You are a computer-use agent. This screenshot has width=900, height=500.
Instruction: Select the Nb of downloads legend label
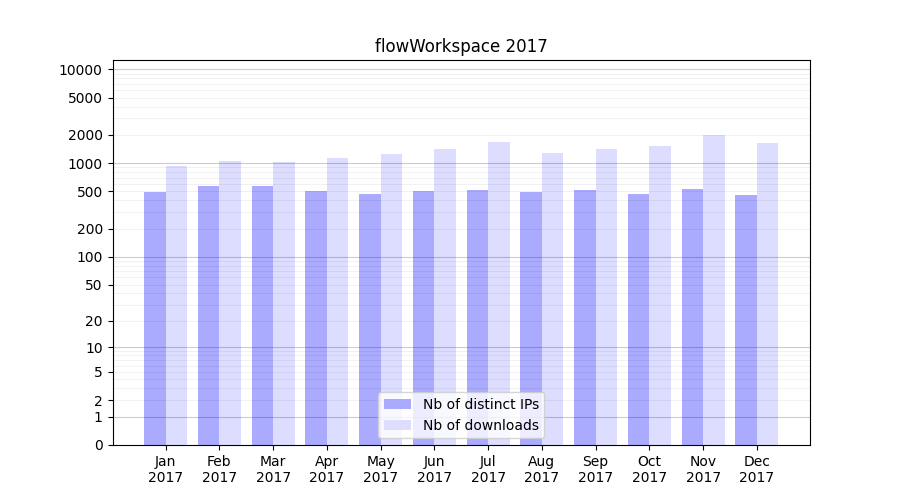click(x=480, y=425)
